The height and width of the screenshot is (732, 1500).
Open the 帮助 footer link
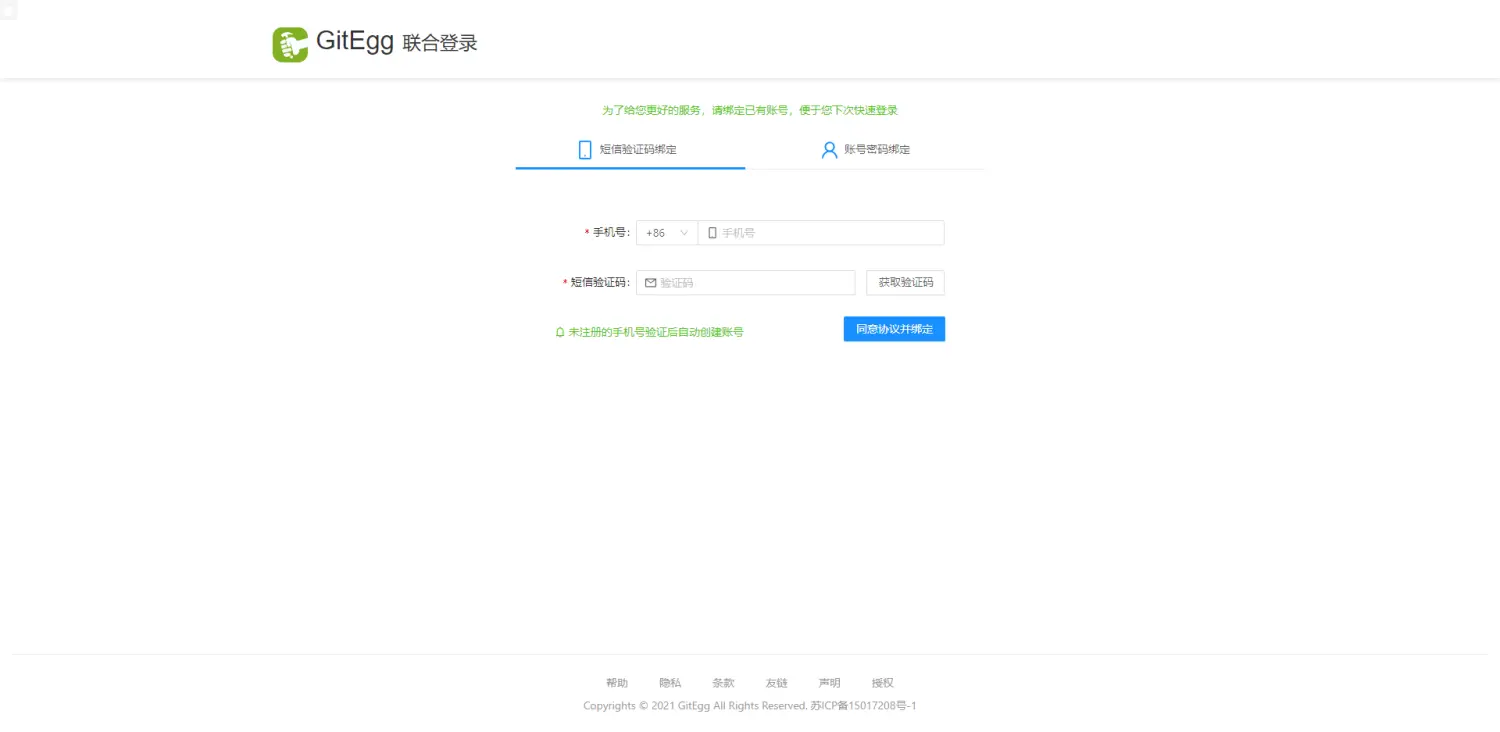coord(617,683)
